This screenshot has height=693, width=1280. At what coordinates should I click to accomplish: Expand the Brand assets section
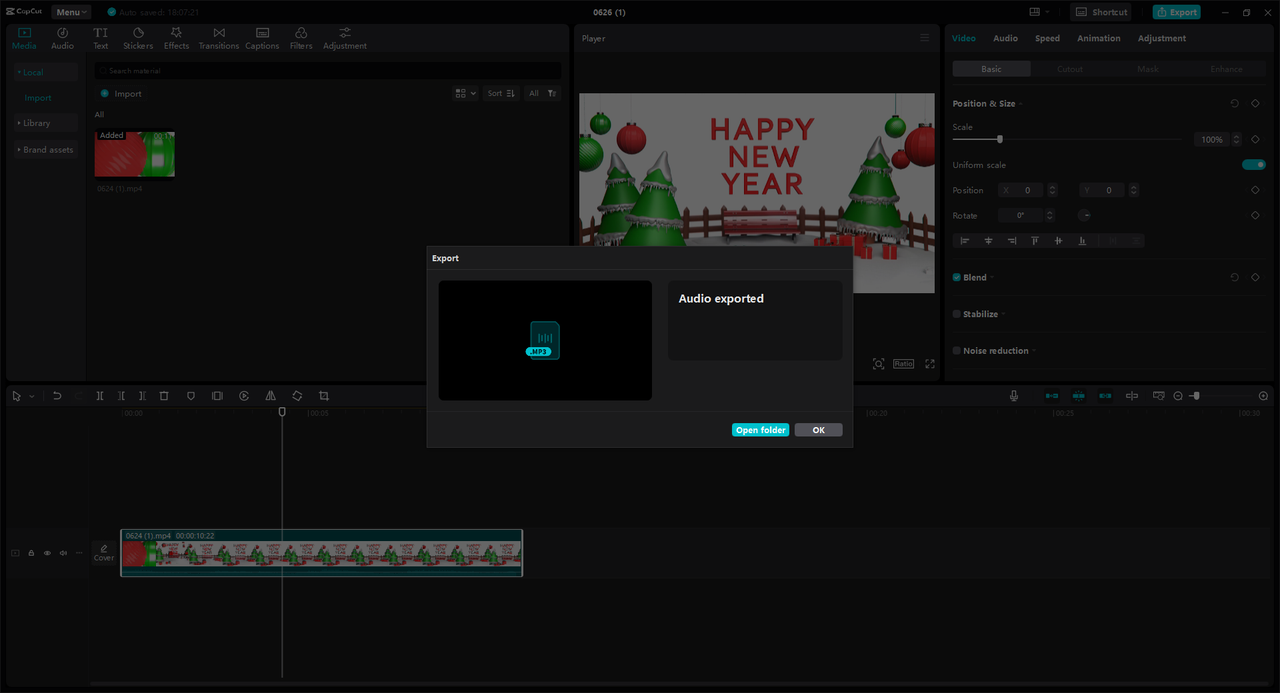pos(46,150)
